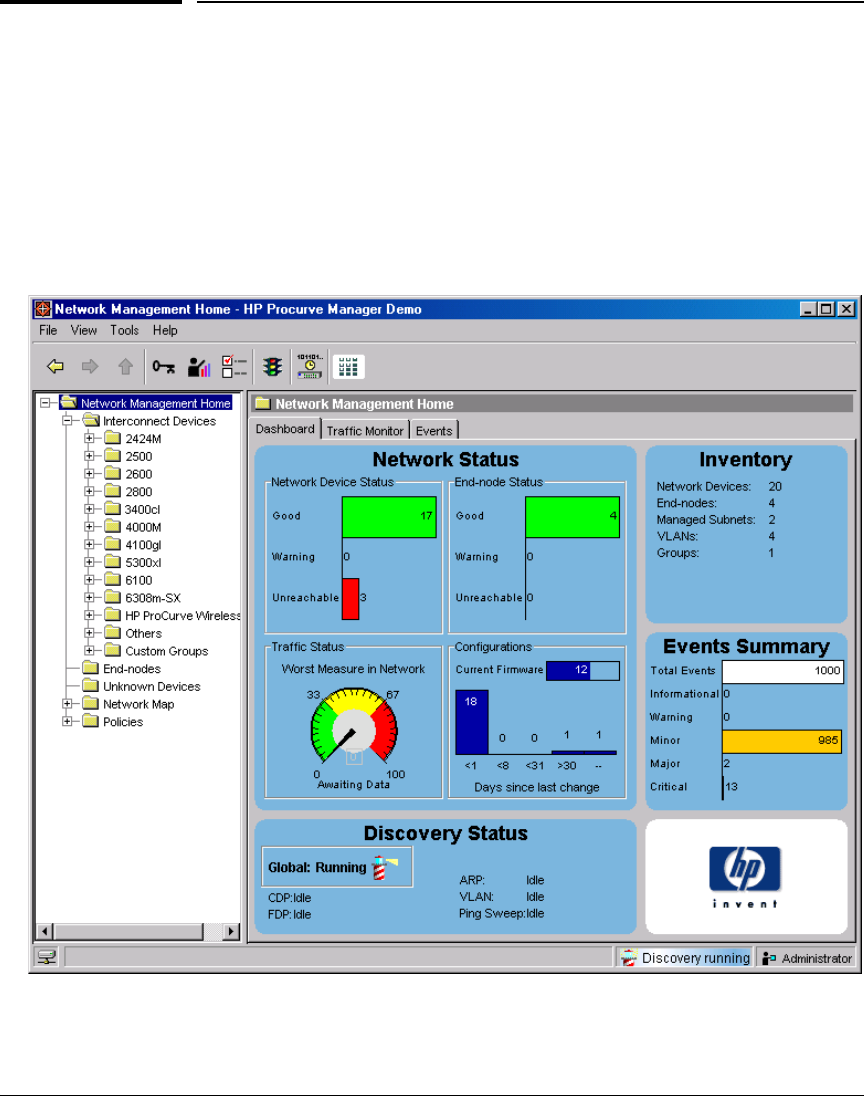Image resolution: width=864 pixels, height=1096 pixels.
Task: Click the Administrator label in status bar
Action: (x=816, y=958)
